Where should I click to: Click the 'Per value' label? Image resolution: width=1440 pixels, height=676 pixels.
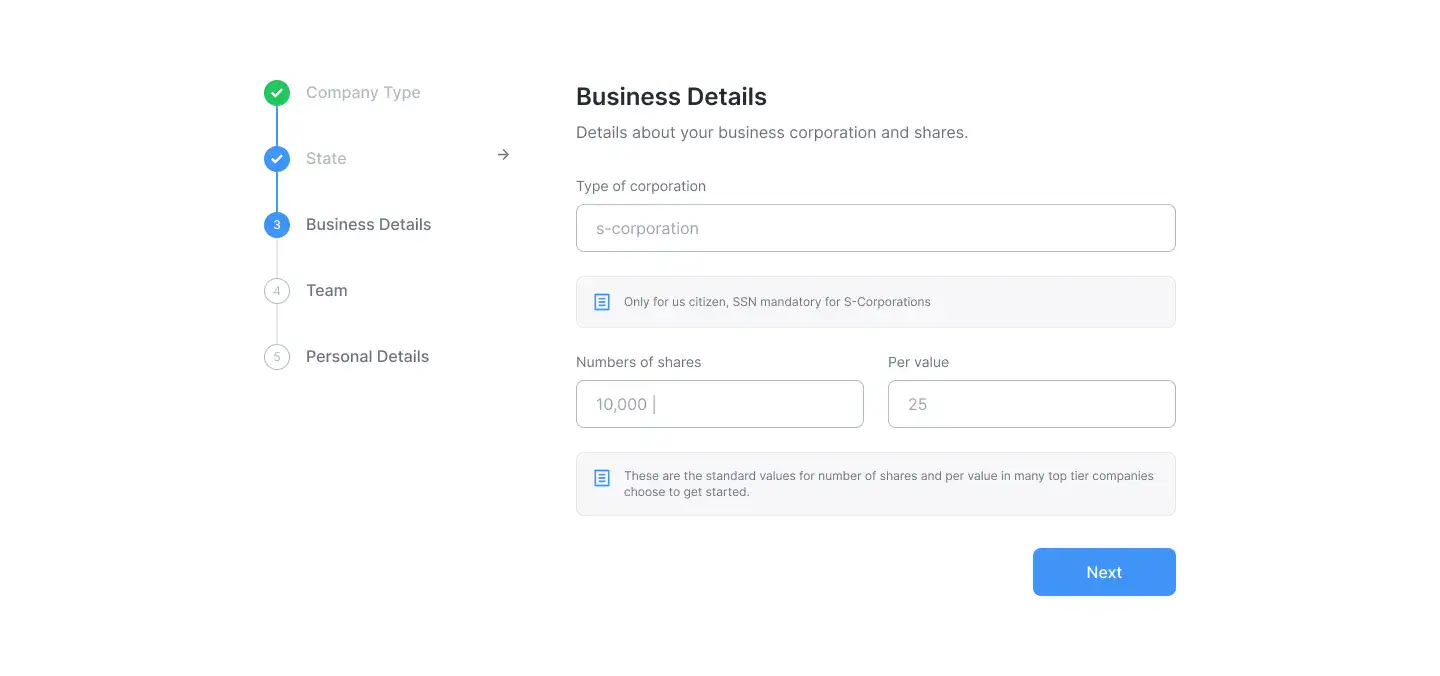(918, 363)
